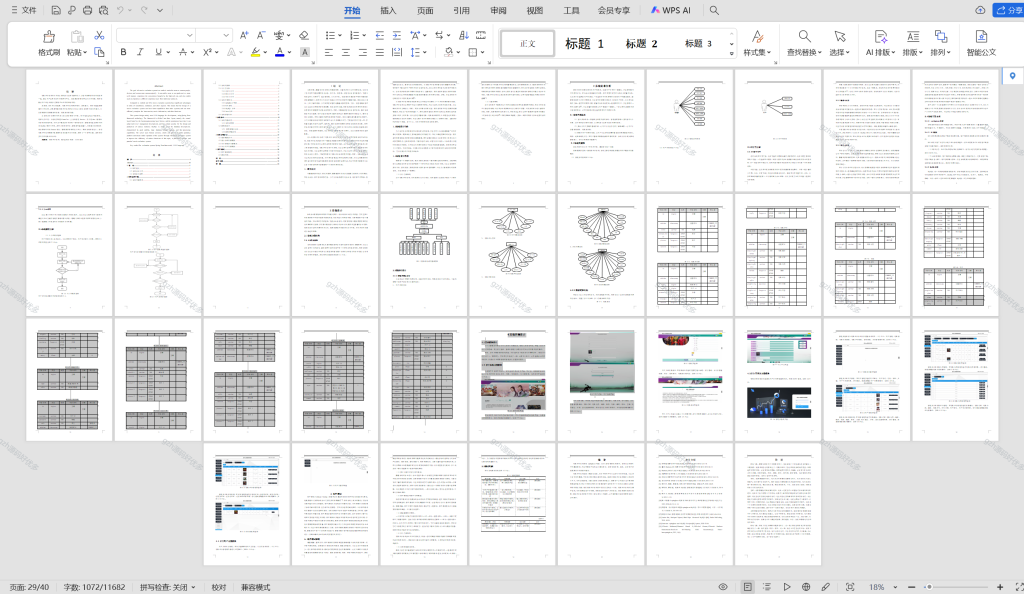Screen dimensions: 1024x594
Task: Click the full screen icon in status bar
Action: pos(1019,587)
